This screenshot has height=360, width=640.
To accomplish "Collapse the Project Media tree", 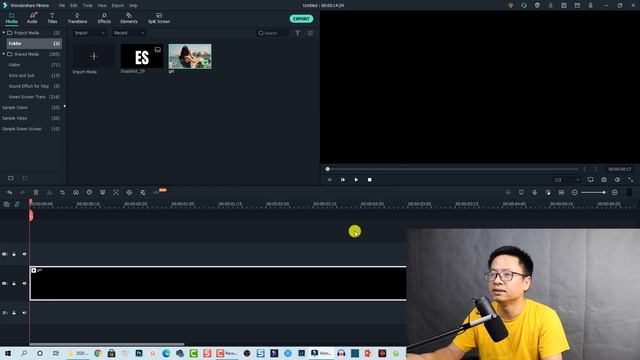I will click(x=4, y=33).
